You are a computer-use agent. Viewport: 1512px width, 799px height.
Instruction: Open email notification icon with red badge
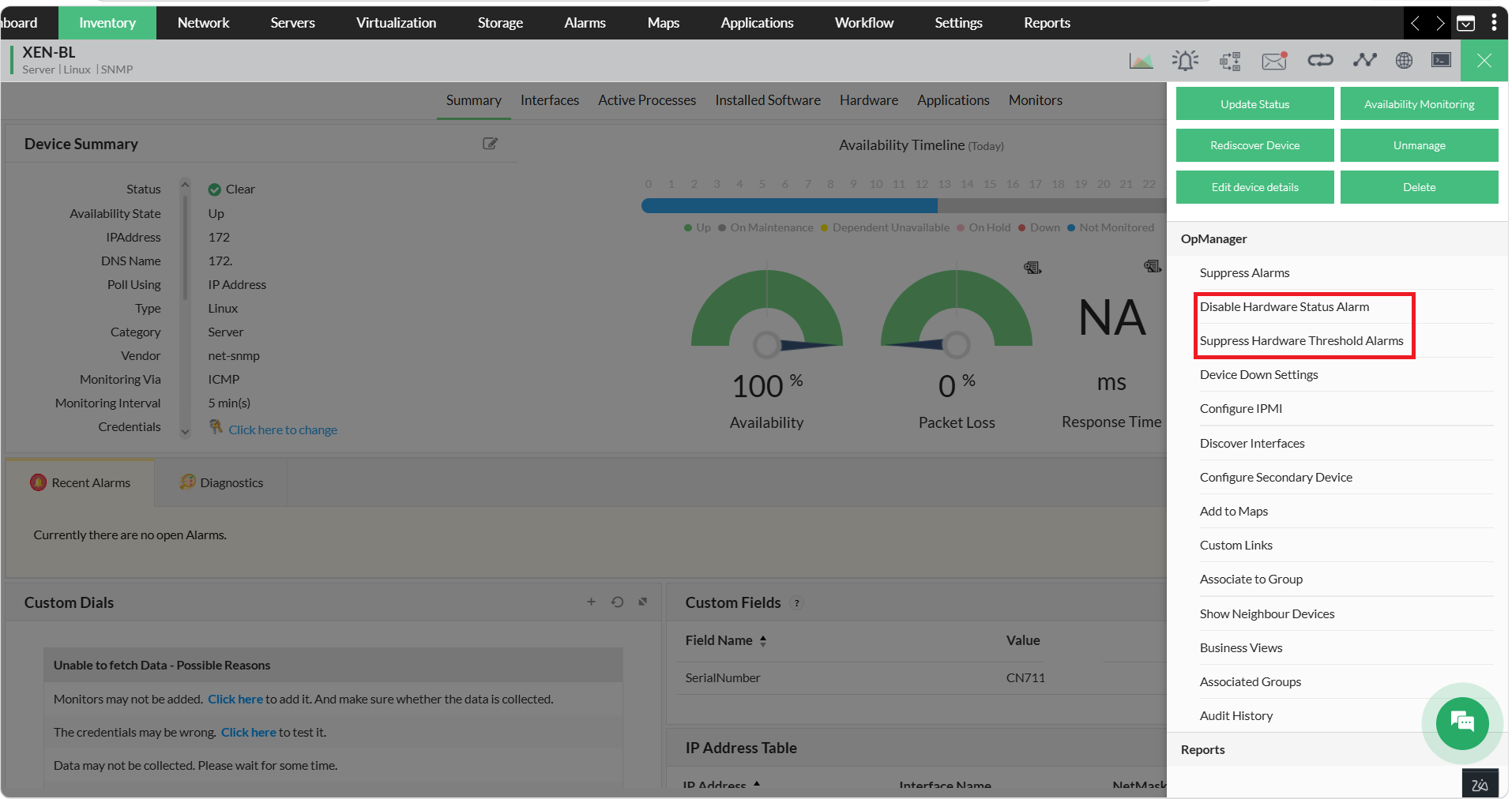[x=1273, y=60]
